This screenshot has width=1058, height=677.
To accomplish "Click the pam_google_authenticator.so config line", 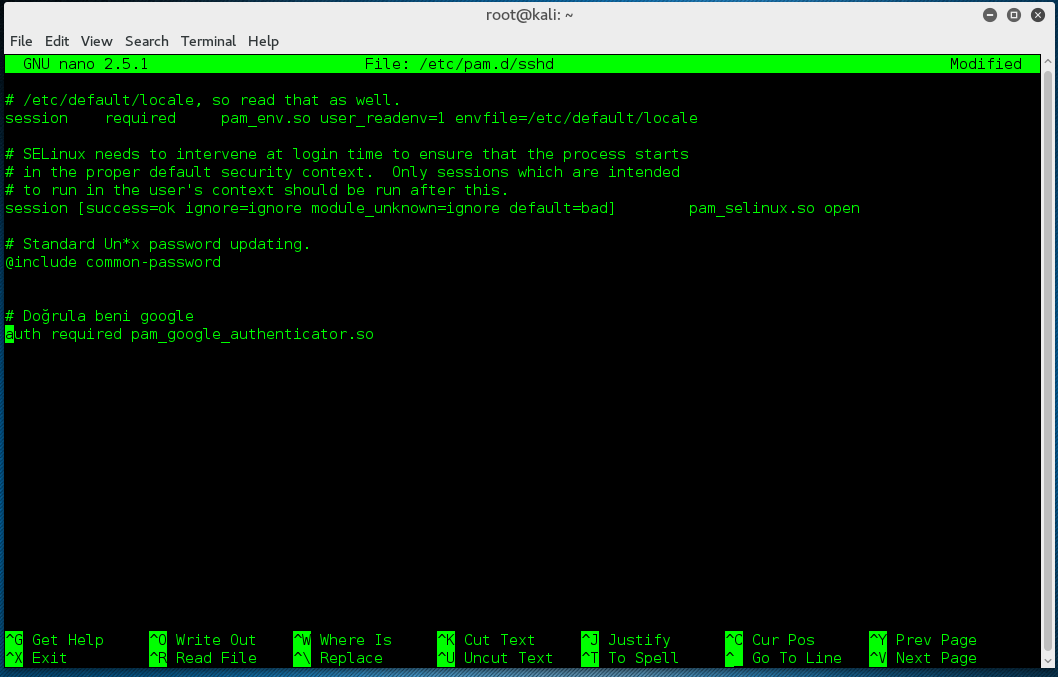I will click(x=188, y=334).
